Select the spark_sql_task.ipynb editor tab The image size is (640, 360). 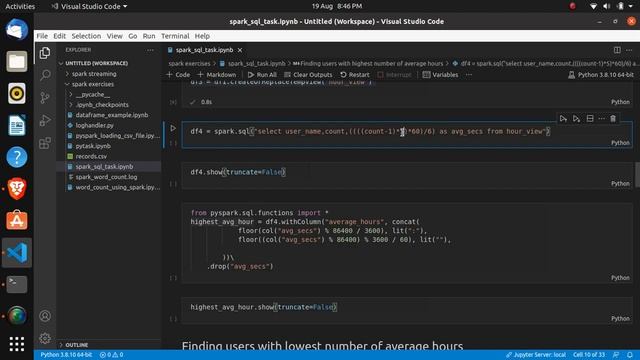click(x=204, y=50)
